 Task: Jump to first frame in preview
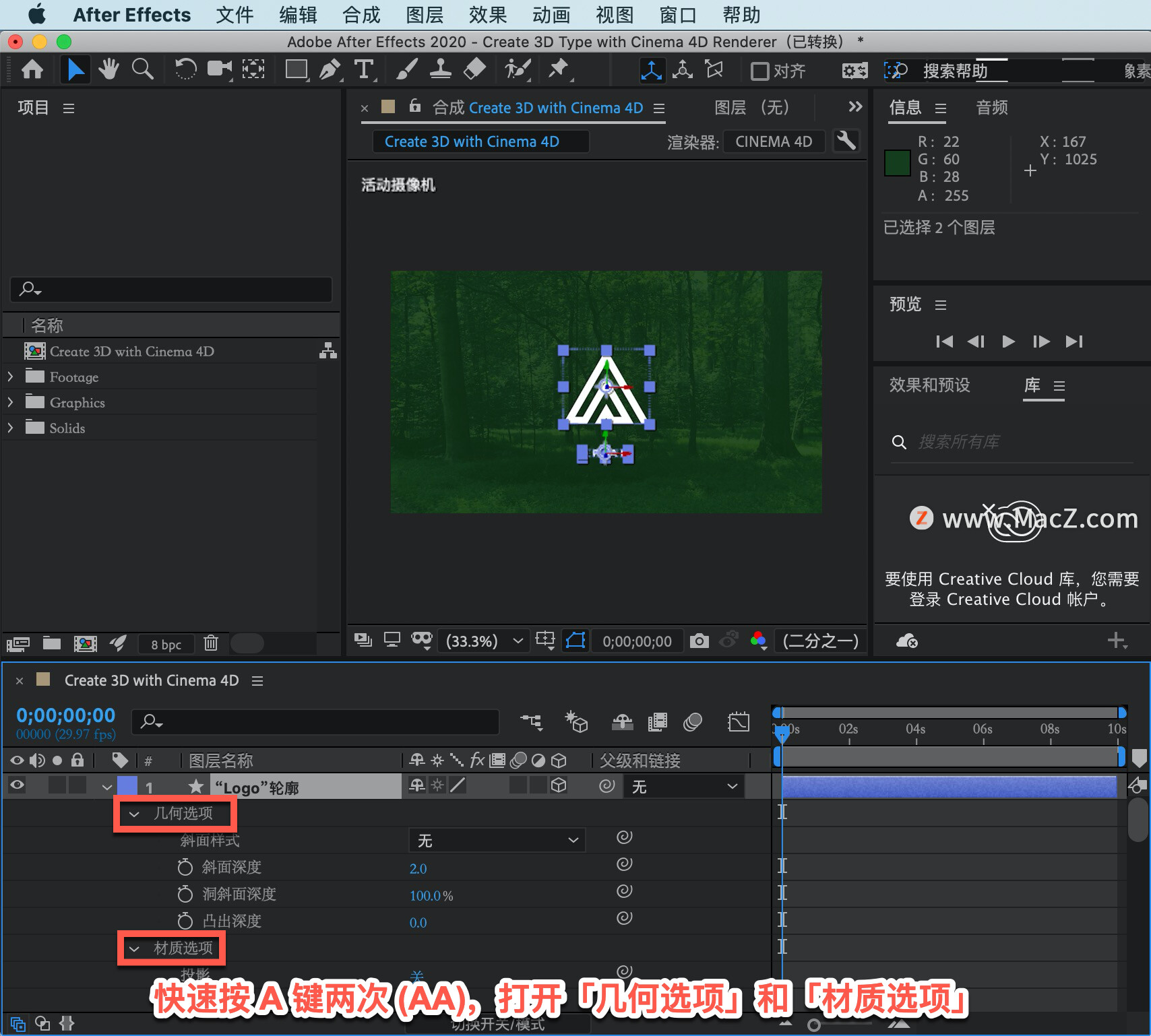[x=944, y=342]
